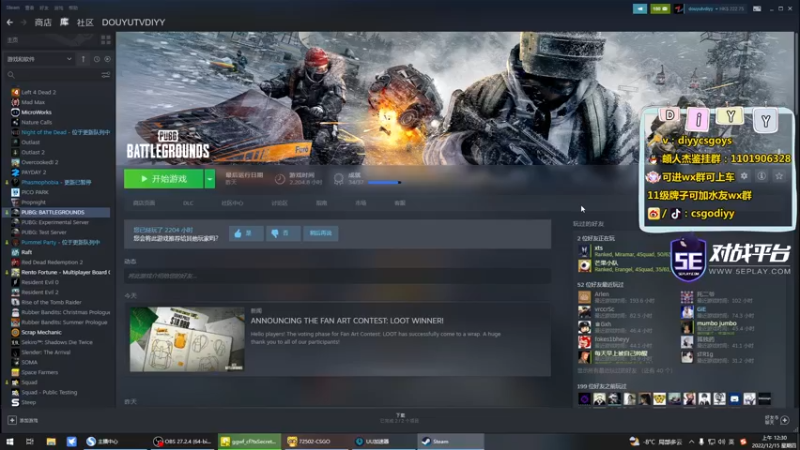Open account name dropdown in title bar

(715, 9)
